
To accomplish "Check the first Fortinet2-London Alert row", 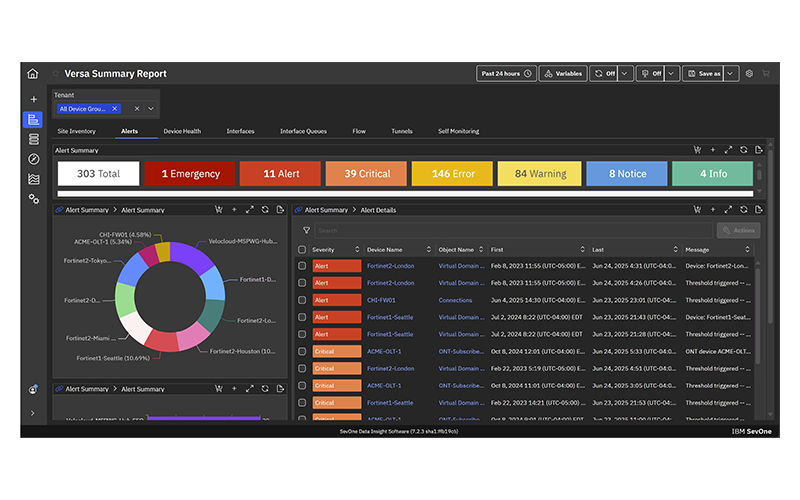I will (302, 266).
